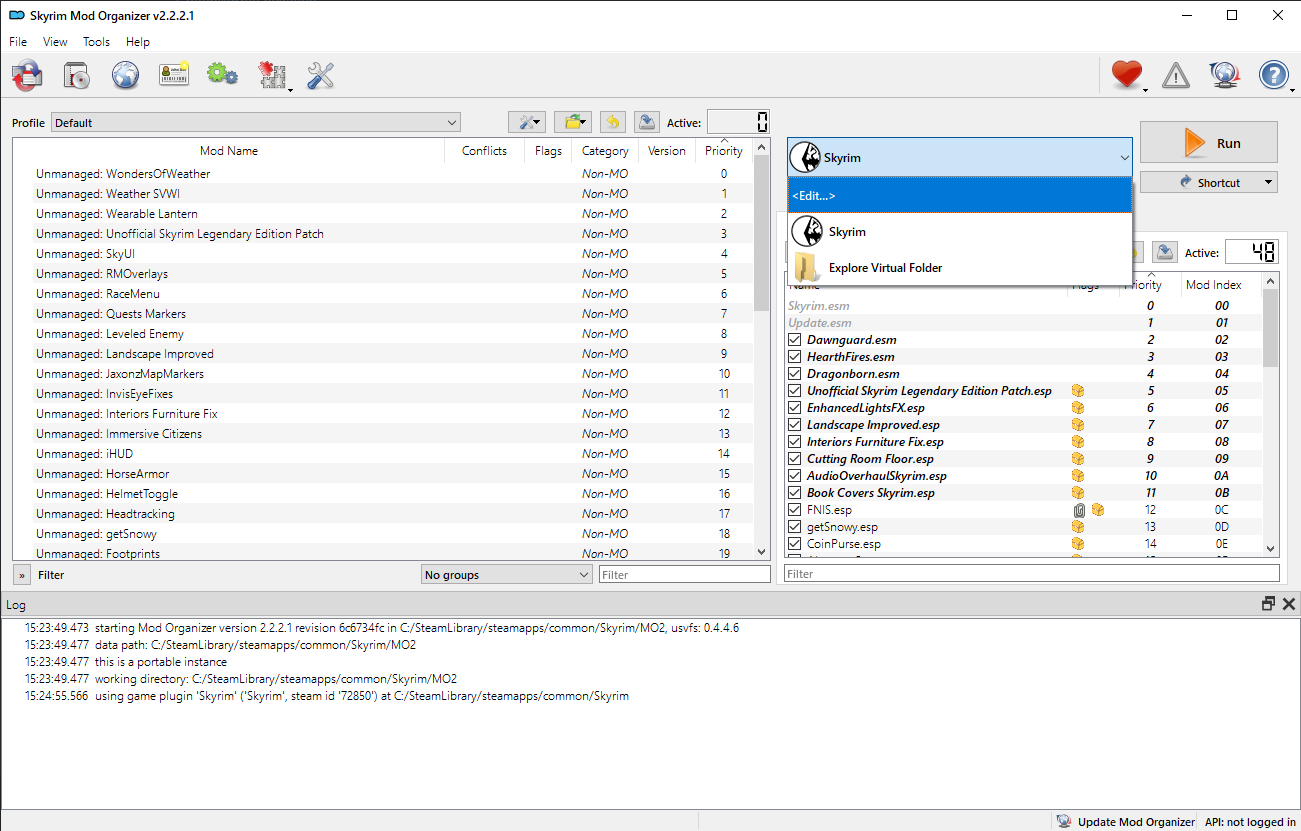The width and height of the screenshot is (1301, 831).
Task: Uncheck the EnhancedLightsFX.esp checkbox
Action: point(795,408)
